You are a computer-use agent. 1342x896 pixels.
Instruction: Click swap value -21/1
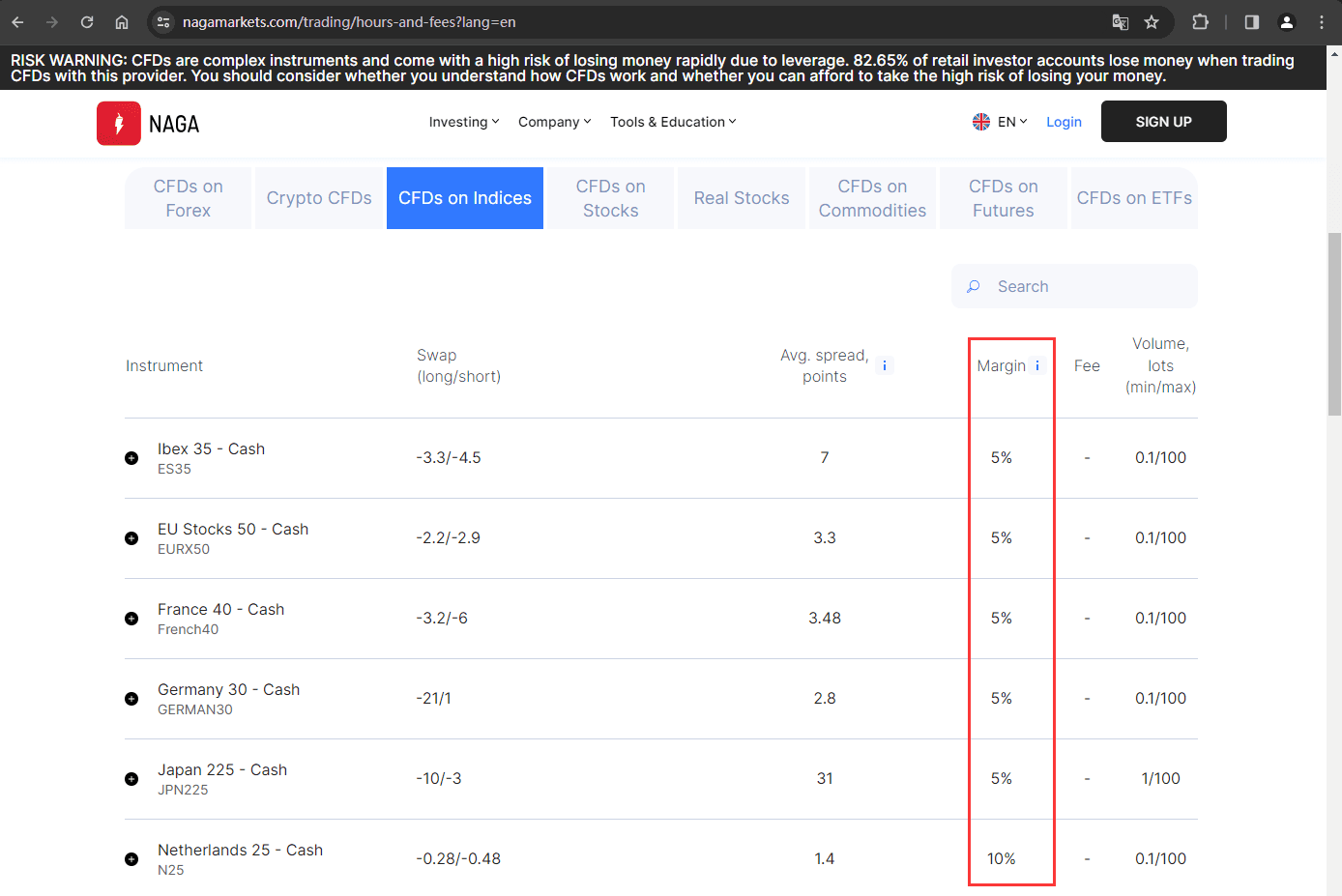(x=433, y=699)
